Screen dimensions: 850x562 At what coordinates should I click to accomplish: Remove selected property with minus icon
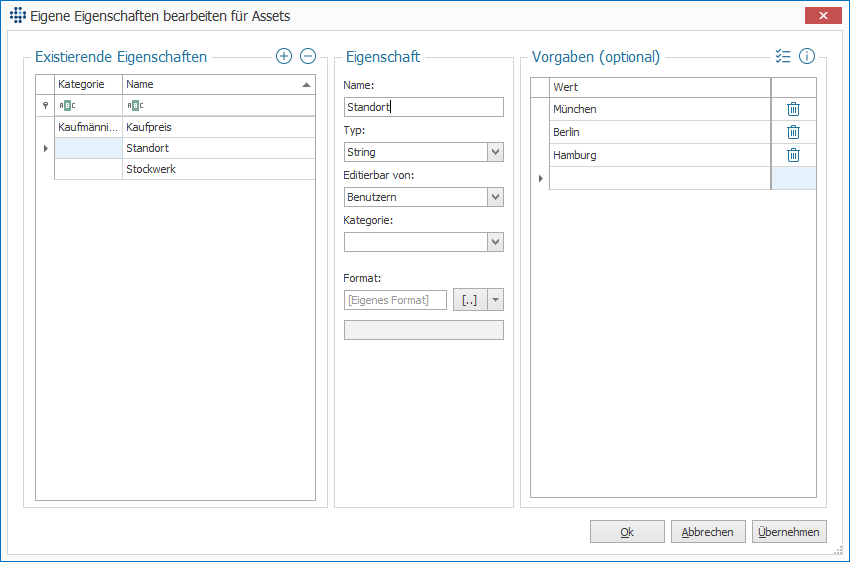[x=308, y=56]
